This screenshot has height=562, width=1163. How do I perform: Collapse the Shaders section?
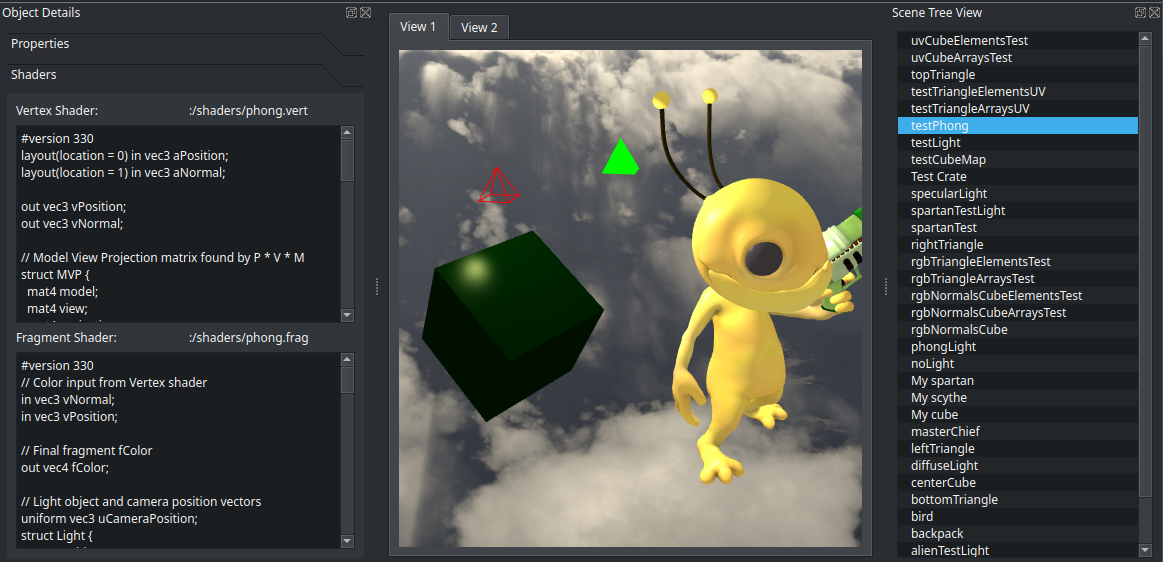[x=34, y=75]
